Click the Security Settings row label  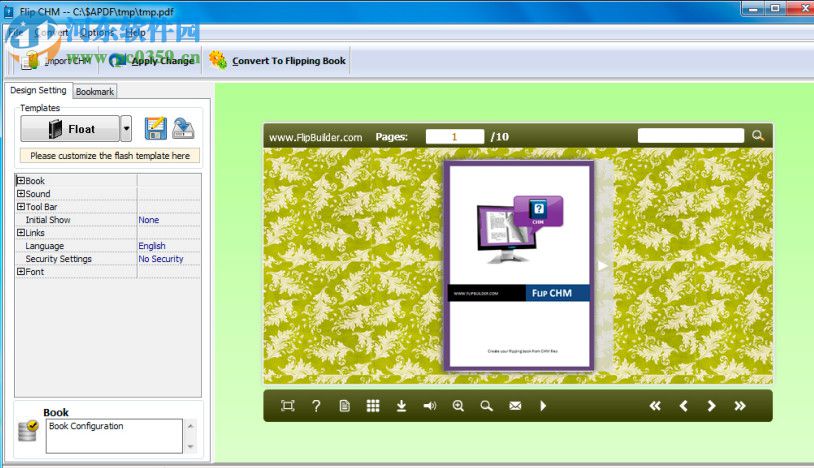59,258
